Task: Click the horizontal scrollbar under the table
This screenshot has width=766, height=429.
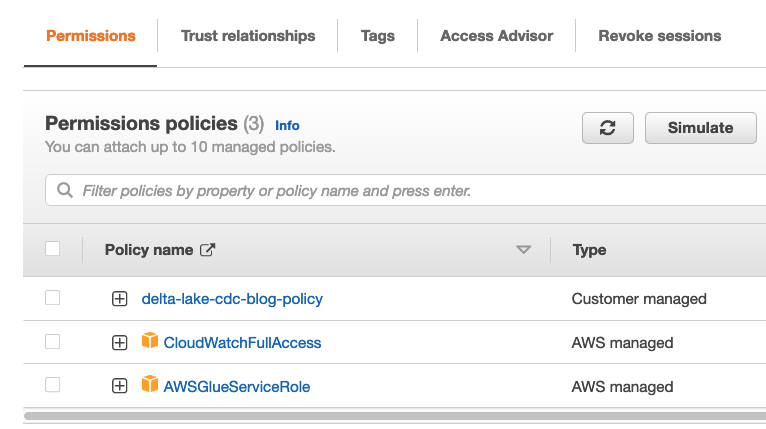Action: [x=390, y=415]
